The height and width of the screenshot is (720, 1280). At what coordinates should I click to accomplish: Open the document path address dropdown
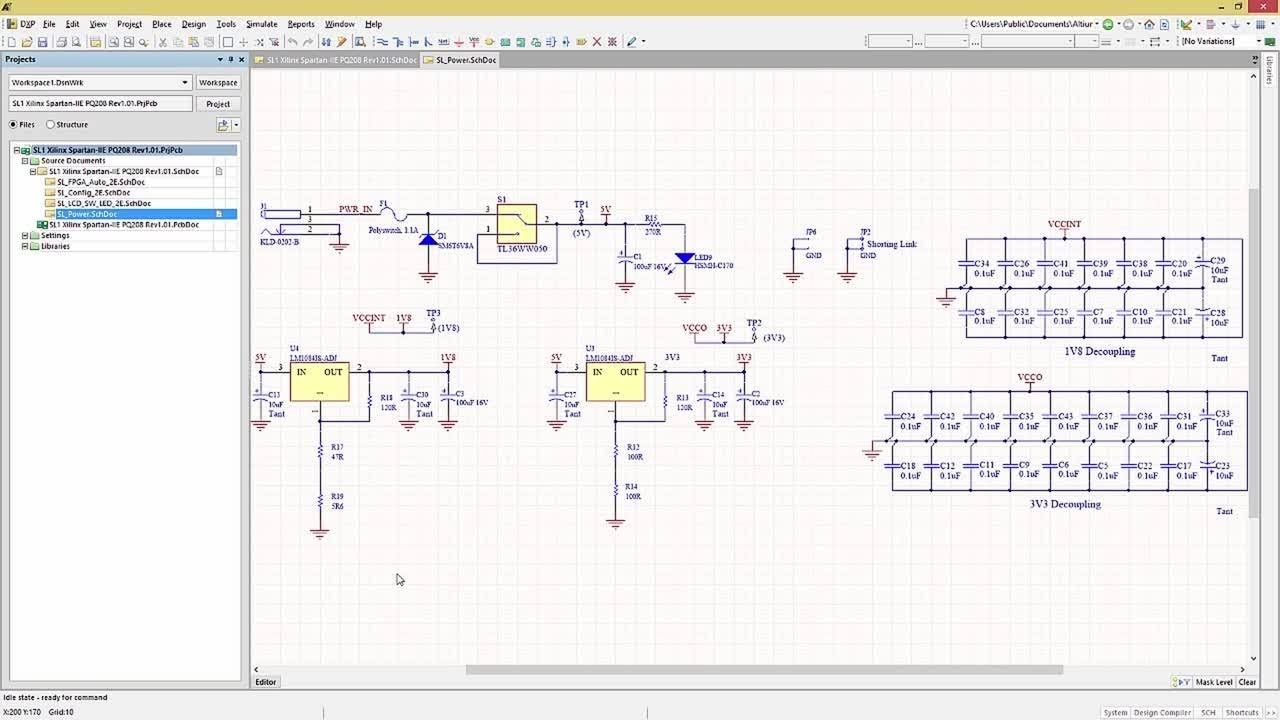1097,24
